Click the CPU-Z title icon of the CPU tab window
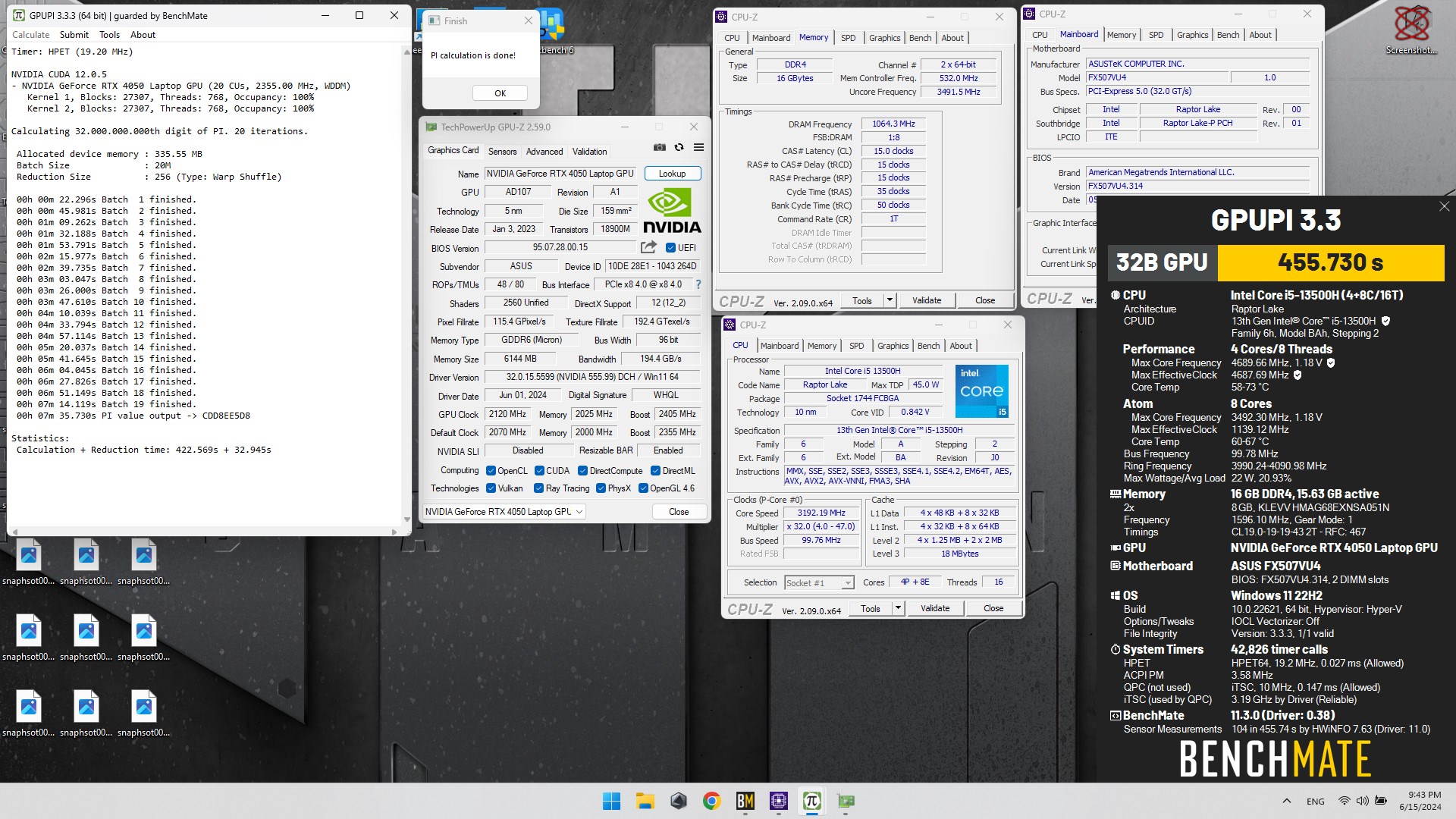1456x819 pixels. pyautogui.click(x=730, y=325)
